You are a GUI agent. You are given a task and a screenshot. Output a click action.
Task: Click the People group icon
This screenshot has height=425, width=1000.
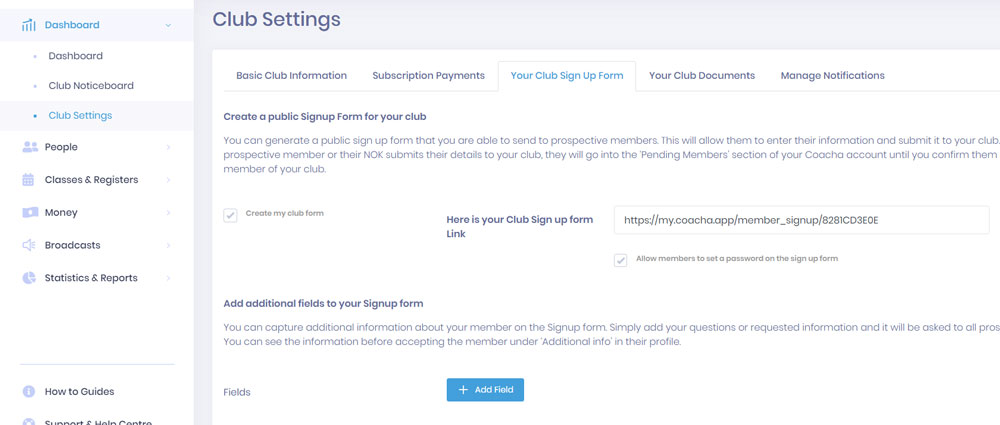coord(29,147)
